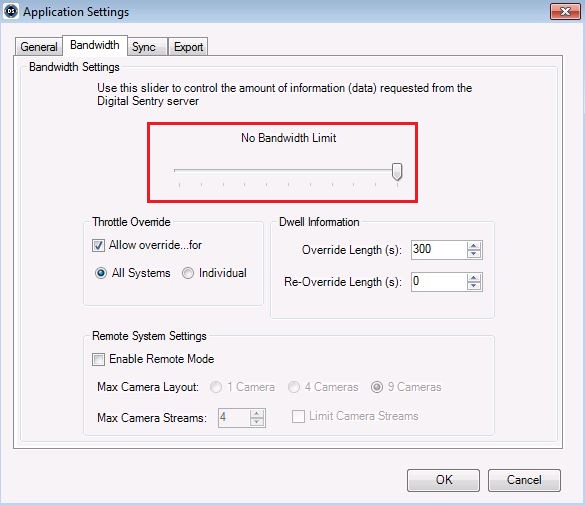Image resolution: width=585 pixels, height=505 pixels.
Task: Select the Bandwidth tab
Action: [x=95, y=45]
